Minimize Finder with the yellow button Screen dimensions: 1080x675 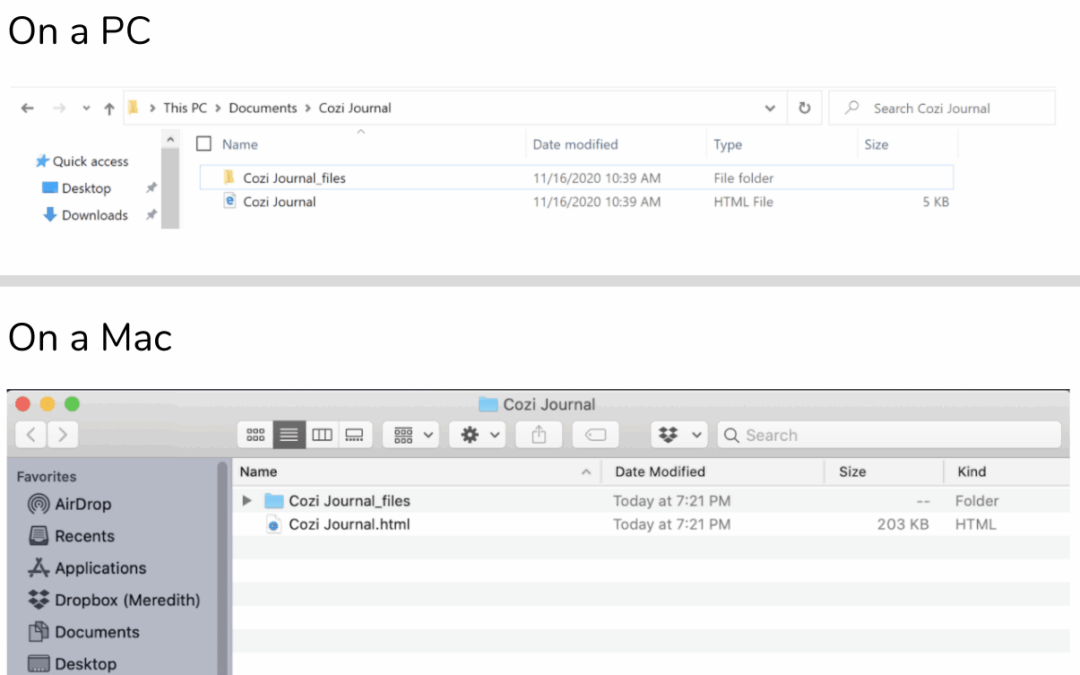[48, 404]
